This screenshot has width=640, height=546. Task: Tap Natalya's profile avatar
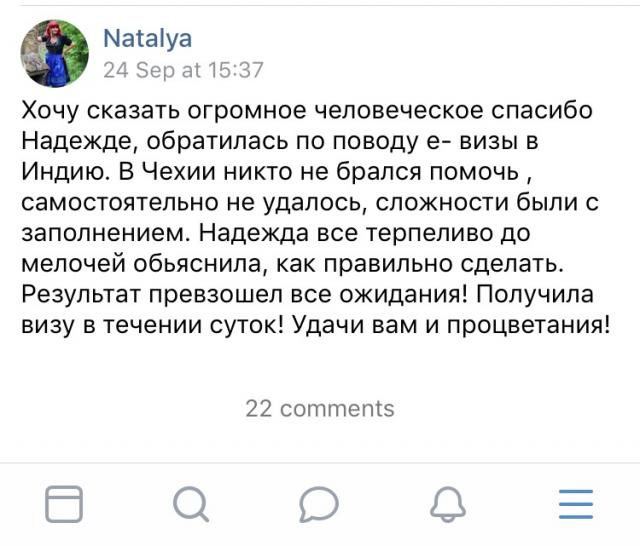[x=55, y=54]
